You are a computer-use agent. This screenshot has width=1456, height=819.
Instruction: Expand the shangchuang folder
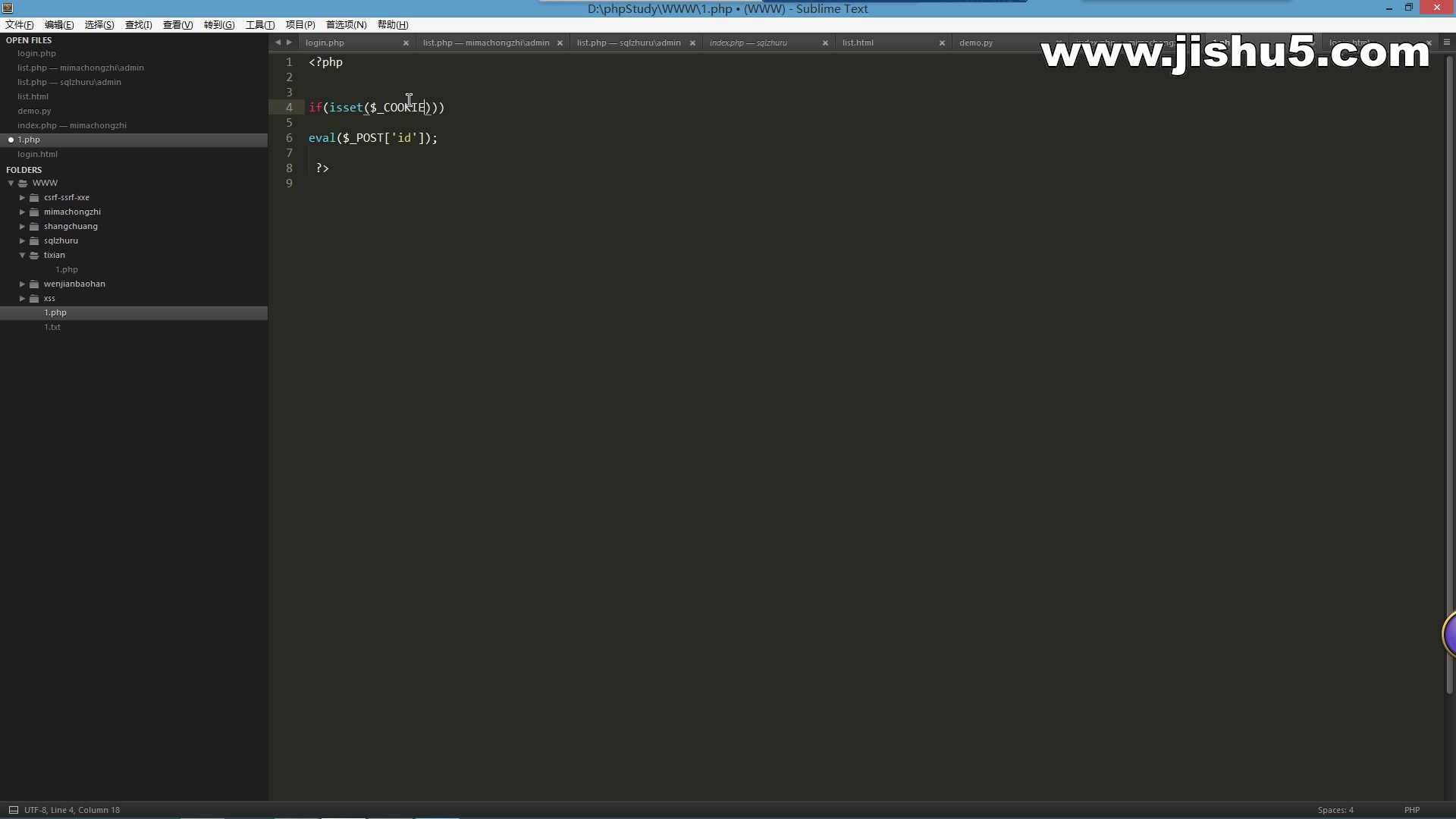pos(23,226)
